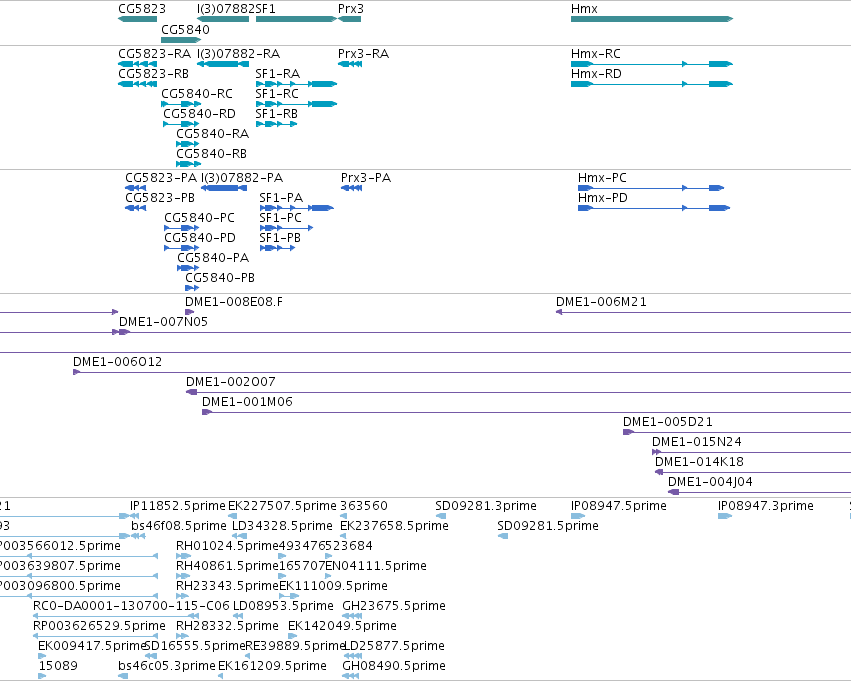Select EST RH40861.5prime

point(183,577)
